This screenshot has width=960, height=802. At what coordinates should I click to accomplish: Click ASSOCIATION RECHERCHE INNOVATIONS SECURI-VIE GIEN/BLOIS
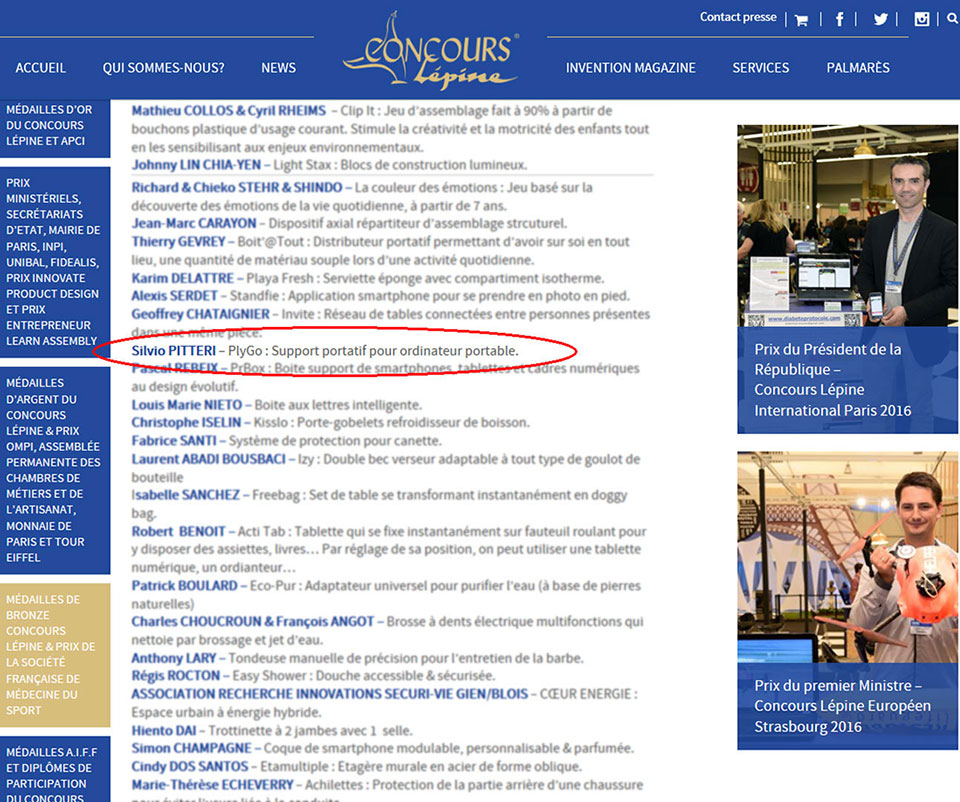[x=329, y=694]
